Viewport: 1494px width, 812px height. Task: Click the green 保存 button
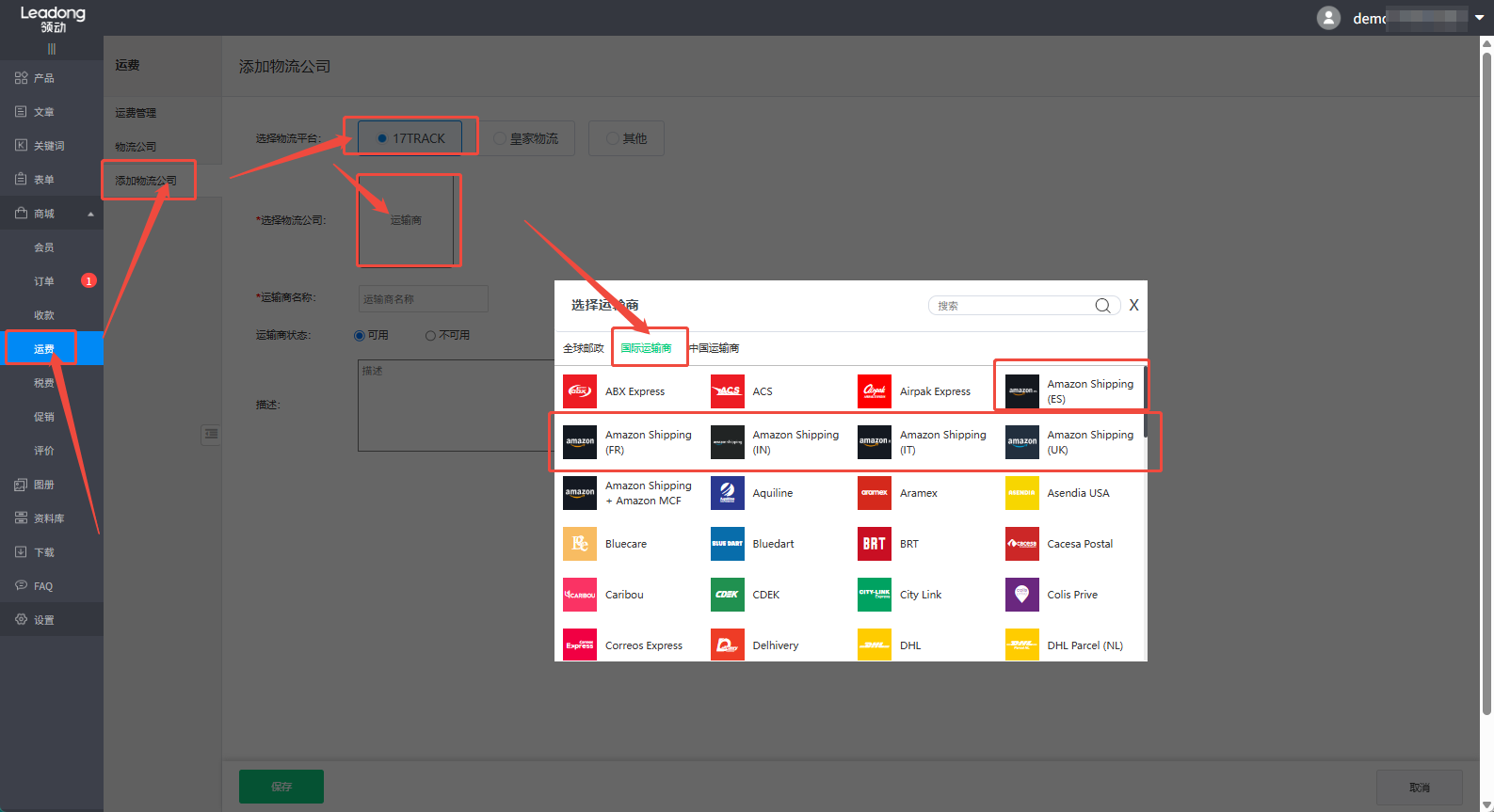pyautogui.click(x=281, y=787)
